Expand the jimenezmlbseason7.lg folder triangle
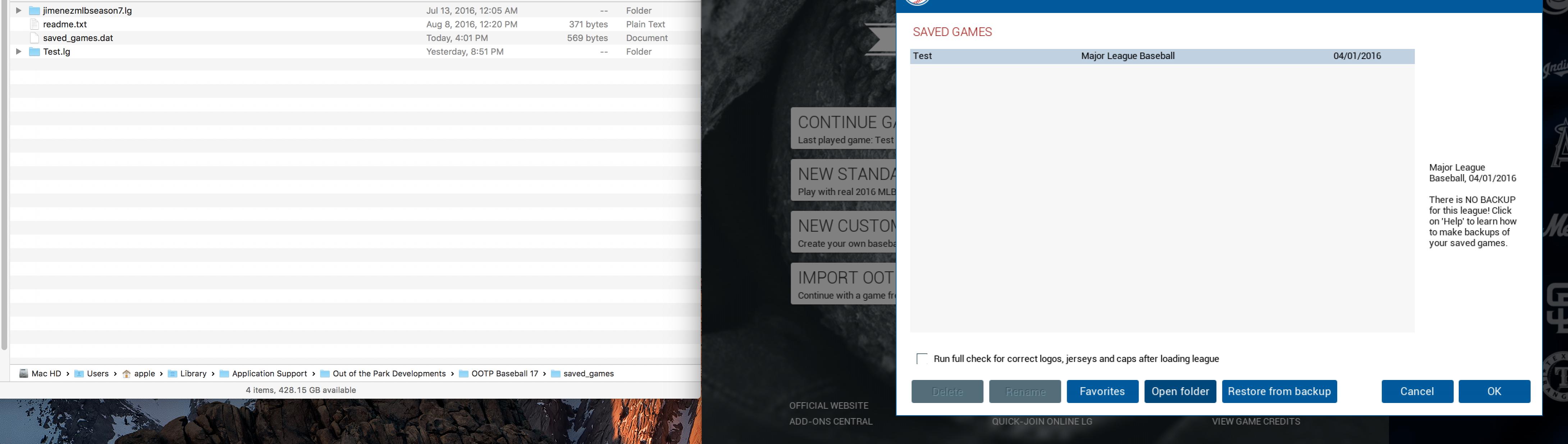The width and height of the screenshot is (1568, 444). 18,10
